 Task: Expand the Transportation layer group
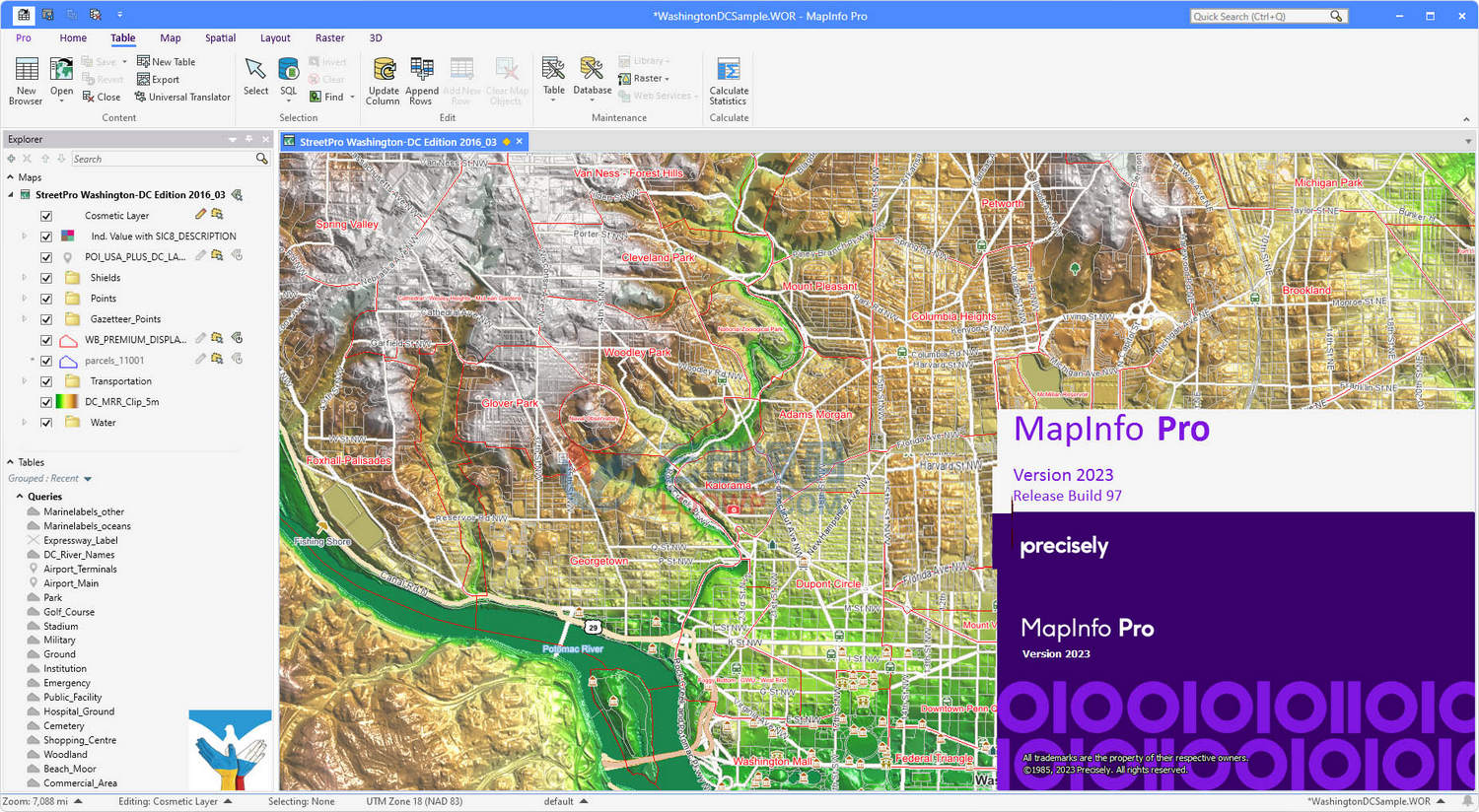(x=25, y=381)
